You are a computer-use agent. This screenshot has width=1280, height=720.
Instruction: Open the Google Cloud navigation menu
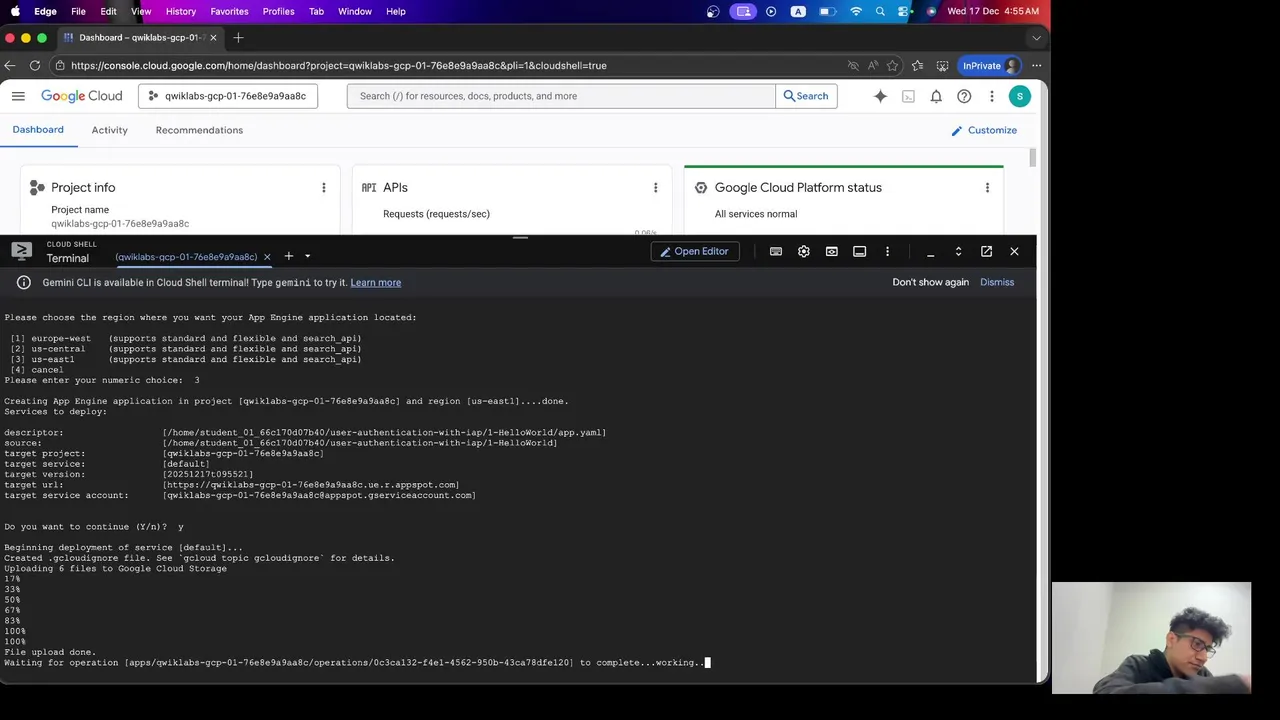point(18,96)
